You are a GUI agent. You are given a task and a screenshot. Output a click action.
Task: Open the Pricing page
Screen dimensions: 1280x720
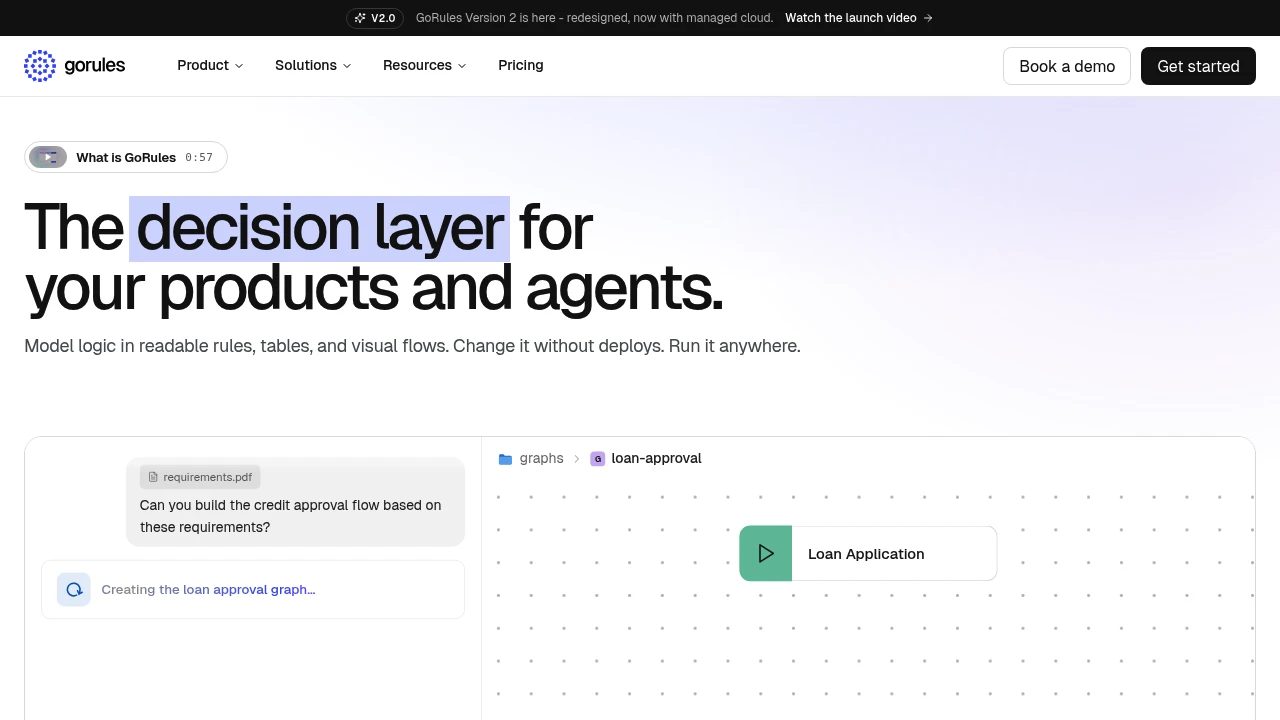coord(521,65)
